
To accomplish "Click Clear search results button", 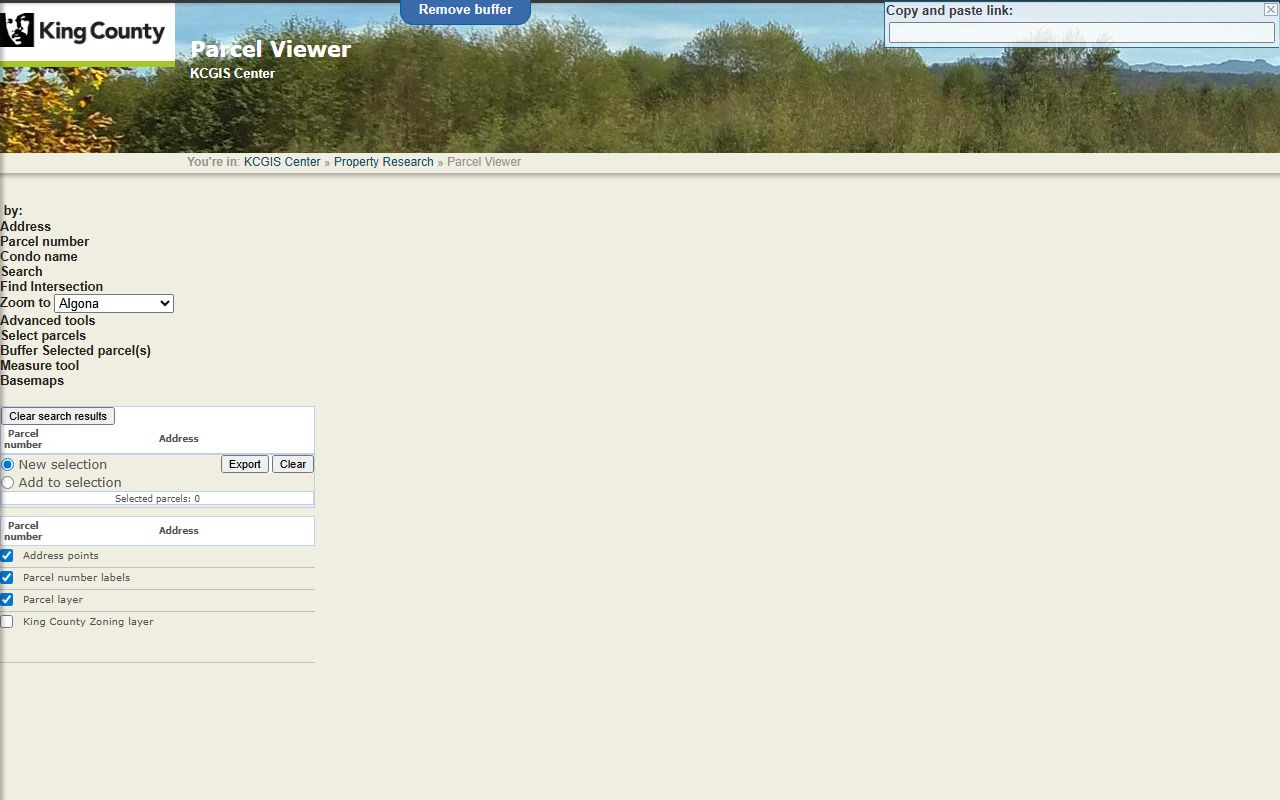I will pos(58,416).
